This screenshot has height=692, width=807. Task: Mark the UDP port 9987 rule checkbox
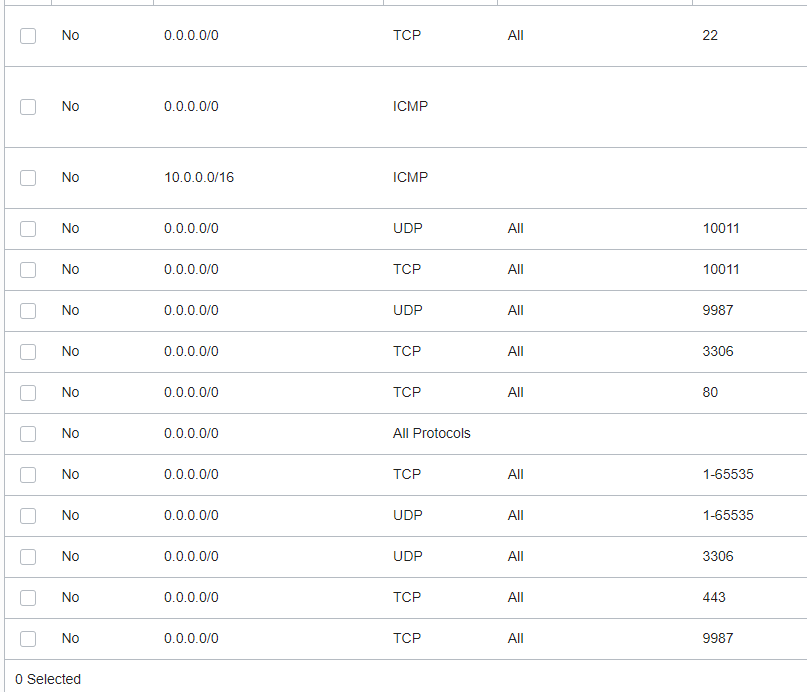click(28, 311)
